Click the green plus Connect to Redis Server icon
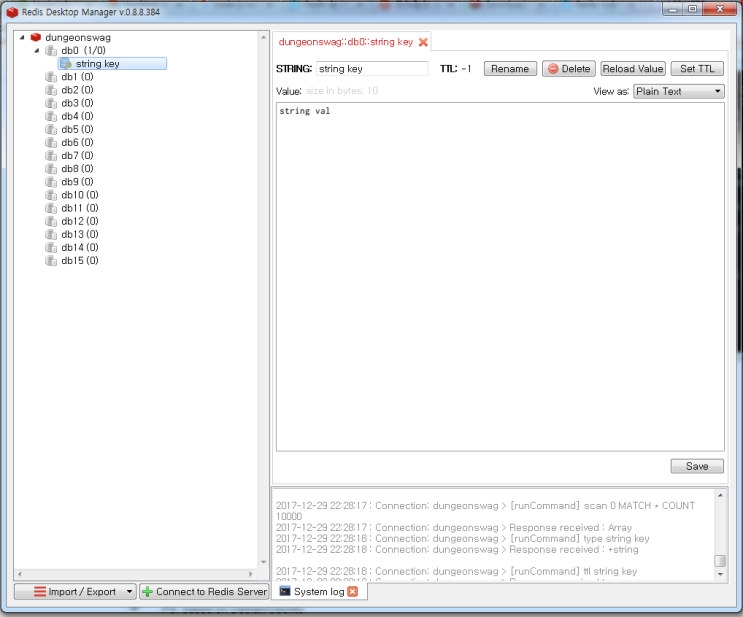The height and width of the screenshot is (617, 743). 147,591
